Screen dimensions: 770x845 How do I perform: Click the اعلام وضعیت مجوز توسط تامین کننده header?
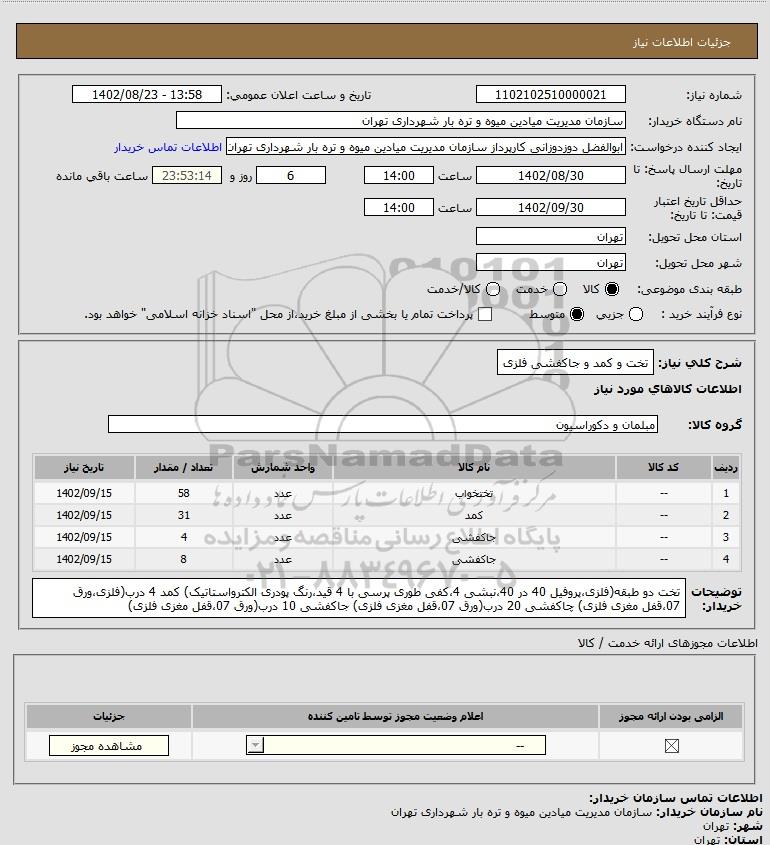pyautogui.click(x=396, y=716)
